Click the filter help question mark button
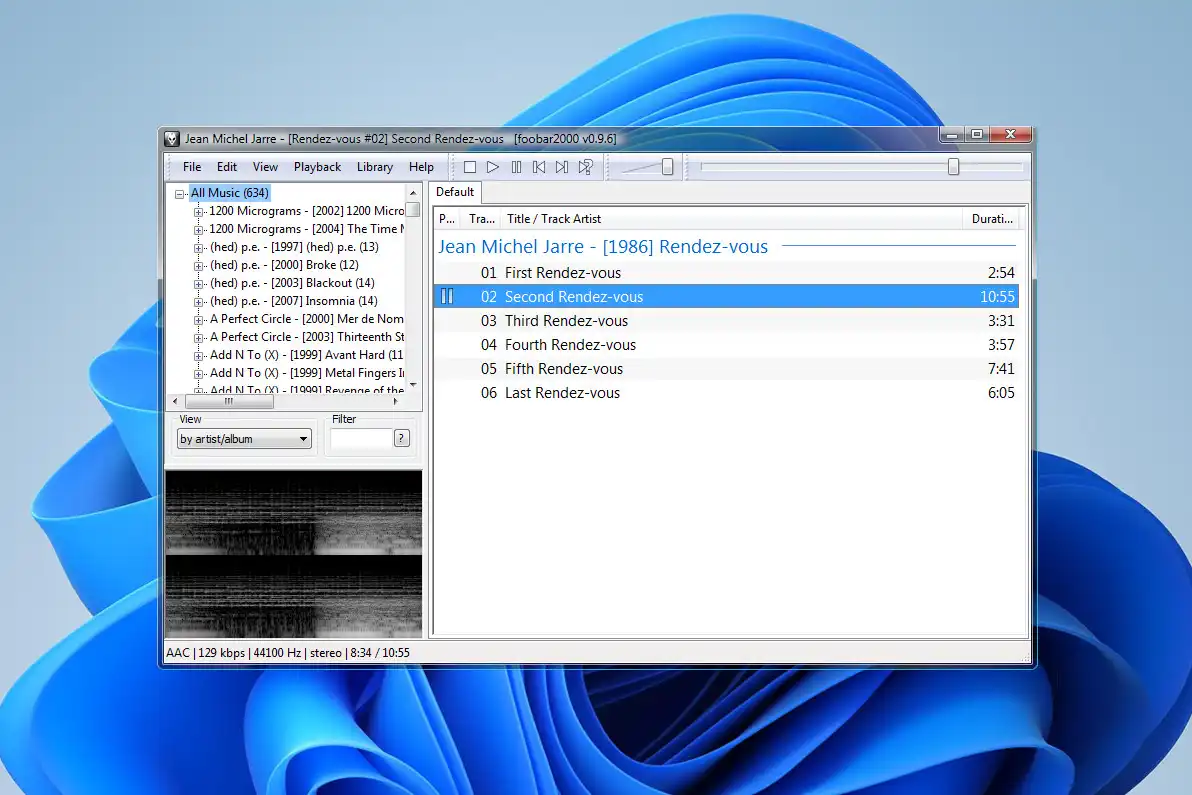 [402, 438]
